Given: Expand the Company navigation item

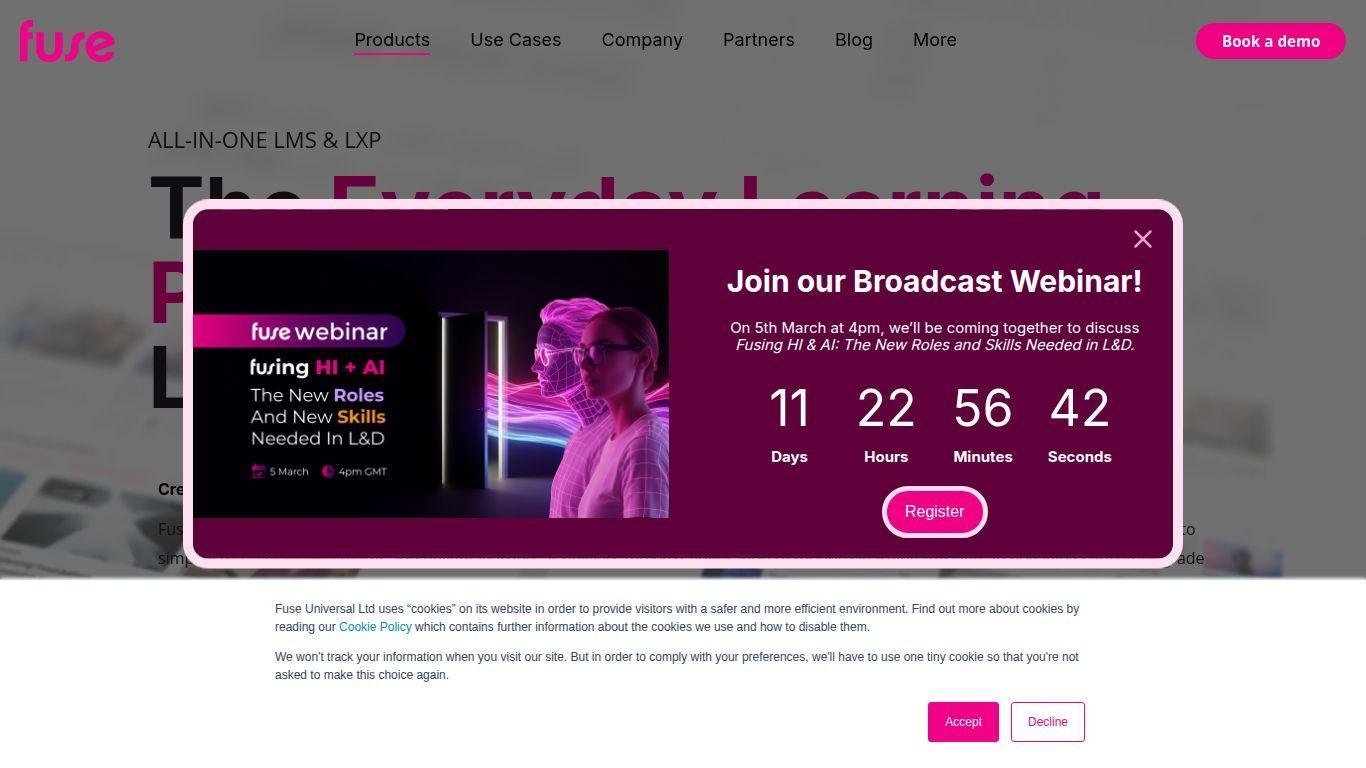Looking at the screenshot, I should click(642, 40).
